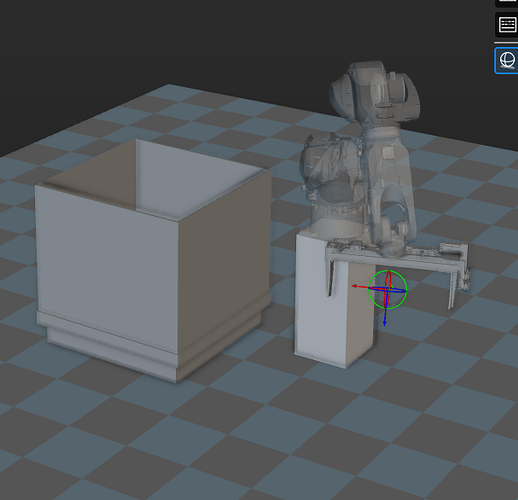518x500 pixels.
Task: Grab the red X-axis arrow of gizmo
Action: click(x=359, y=287)
